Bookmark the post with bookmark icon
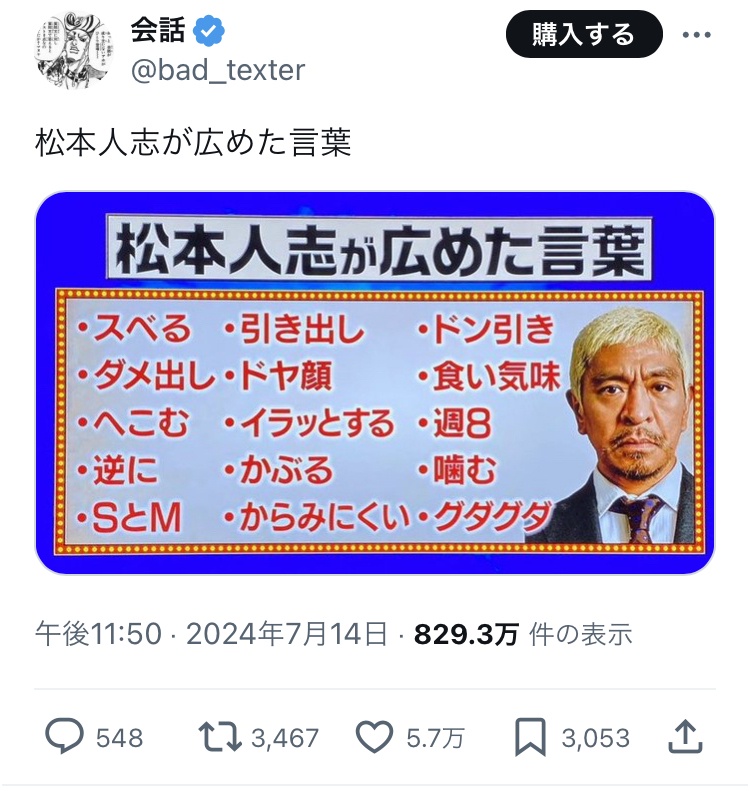750x791 pixels. click(530, 737)
